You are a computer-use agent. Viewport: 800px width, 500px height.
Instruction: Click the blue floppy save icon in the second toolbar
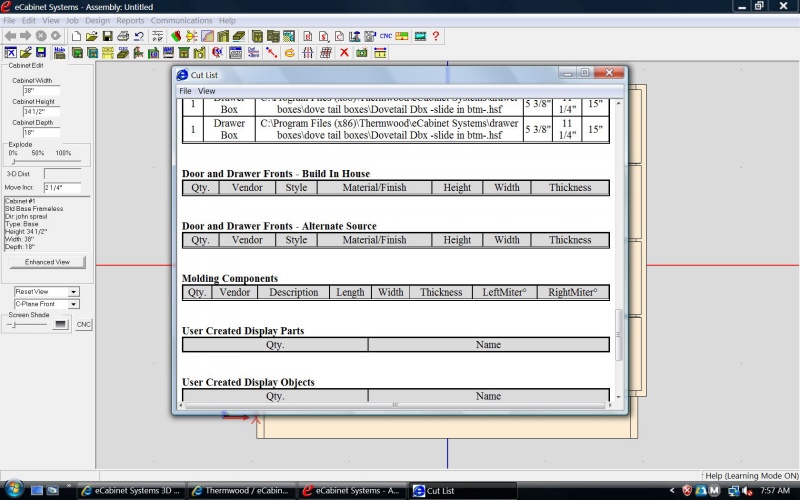click(41, 53)
